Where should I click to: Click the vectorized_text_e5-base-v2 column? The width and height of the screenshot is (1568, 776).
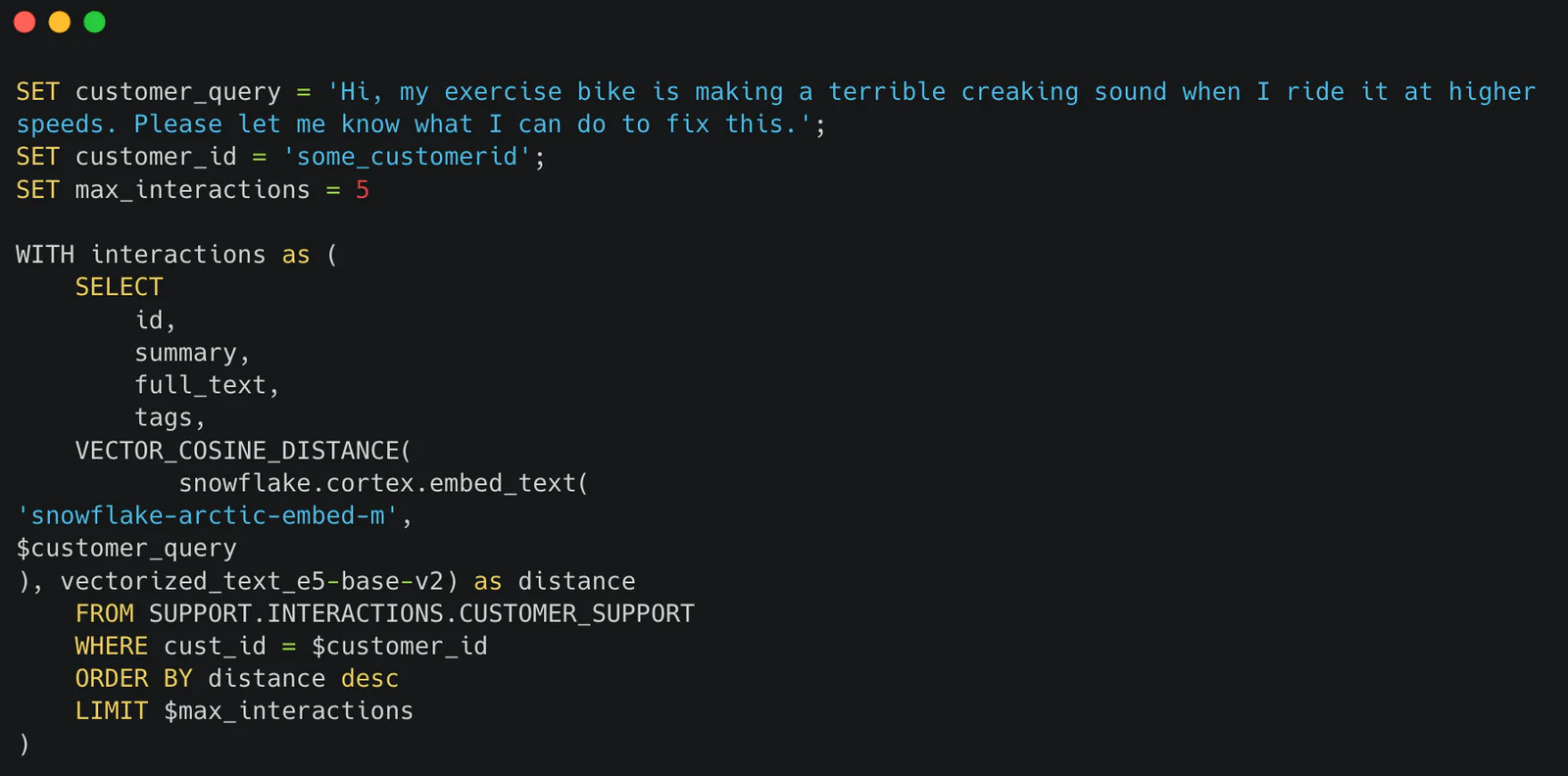click(252, 581)
